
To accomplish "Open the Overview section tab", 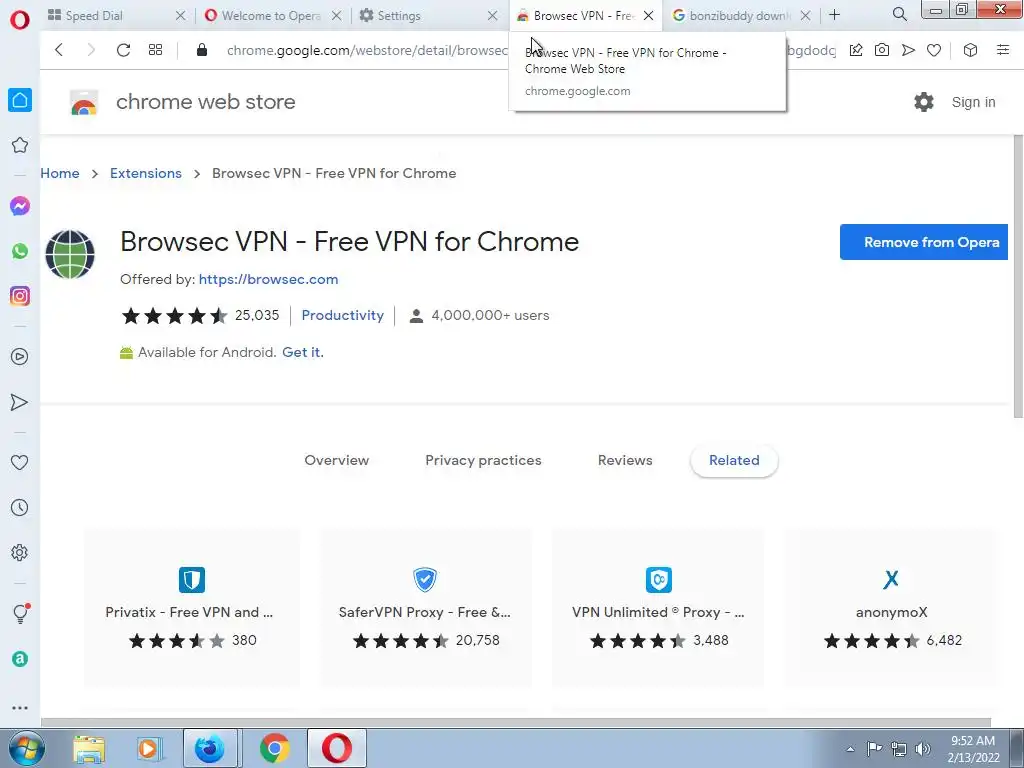I will pos(336,460).
